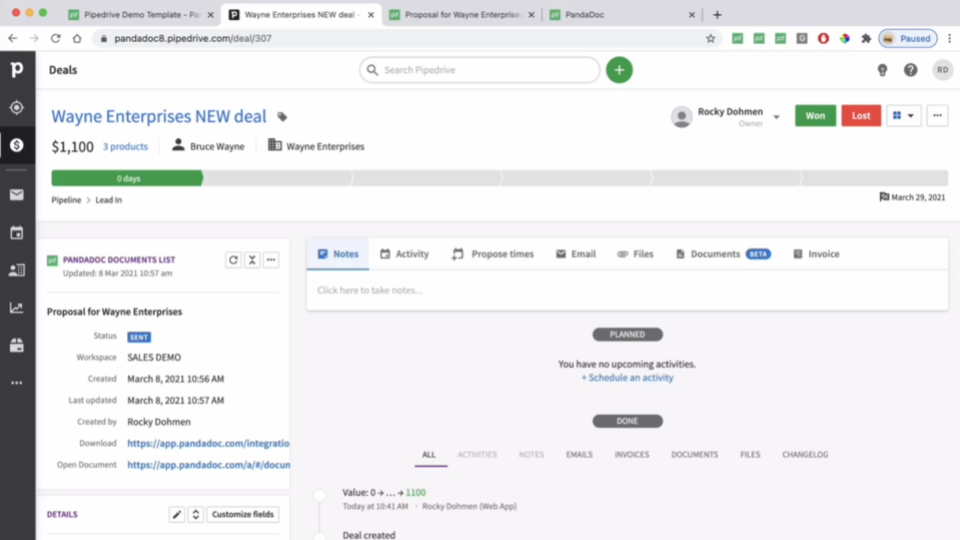960x540 pixels.
Task: Refresh the PandaDoc documents list
Action: point(233,260)
